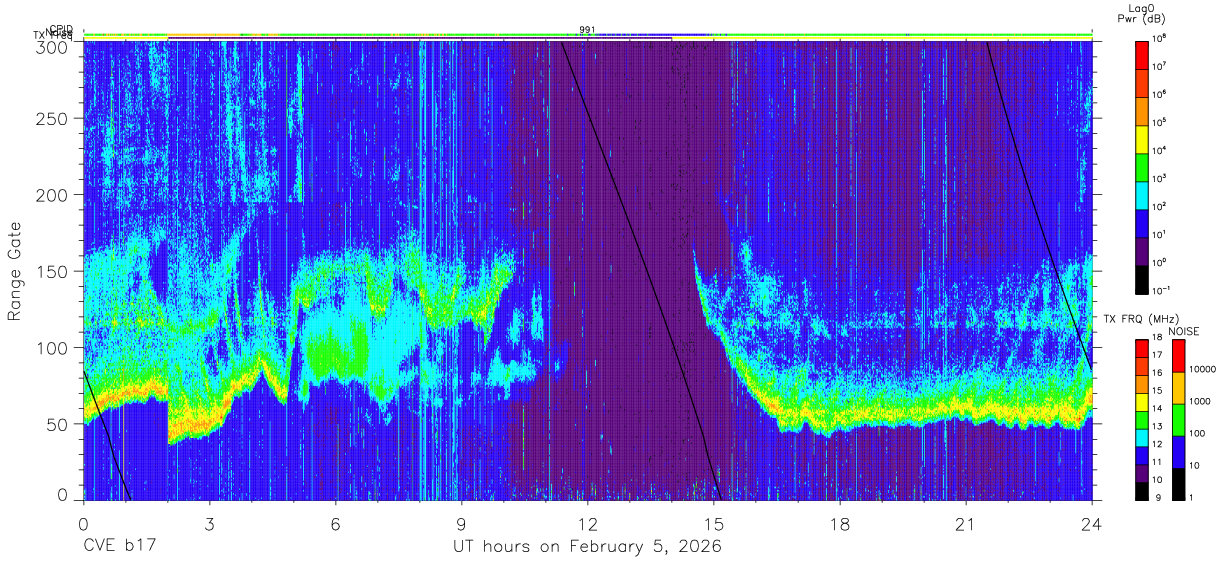Image resolution: width=1228 pixels, height=567 pixels.
Task: Click the green segment of the Lag0 Pwr colorbar
Action: [x=1143, y=166]
